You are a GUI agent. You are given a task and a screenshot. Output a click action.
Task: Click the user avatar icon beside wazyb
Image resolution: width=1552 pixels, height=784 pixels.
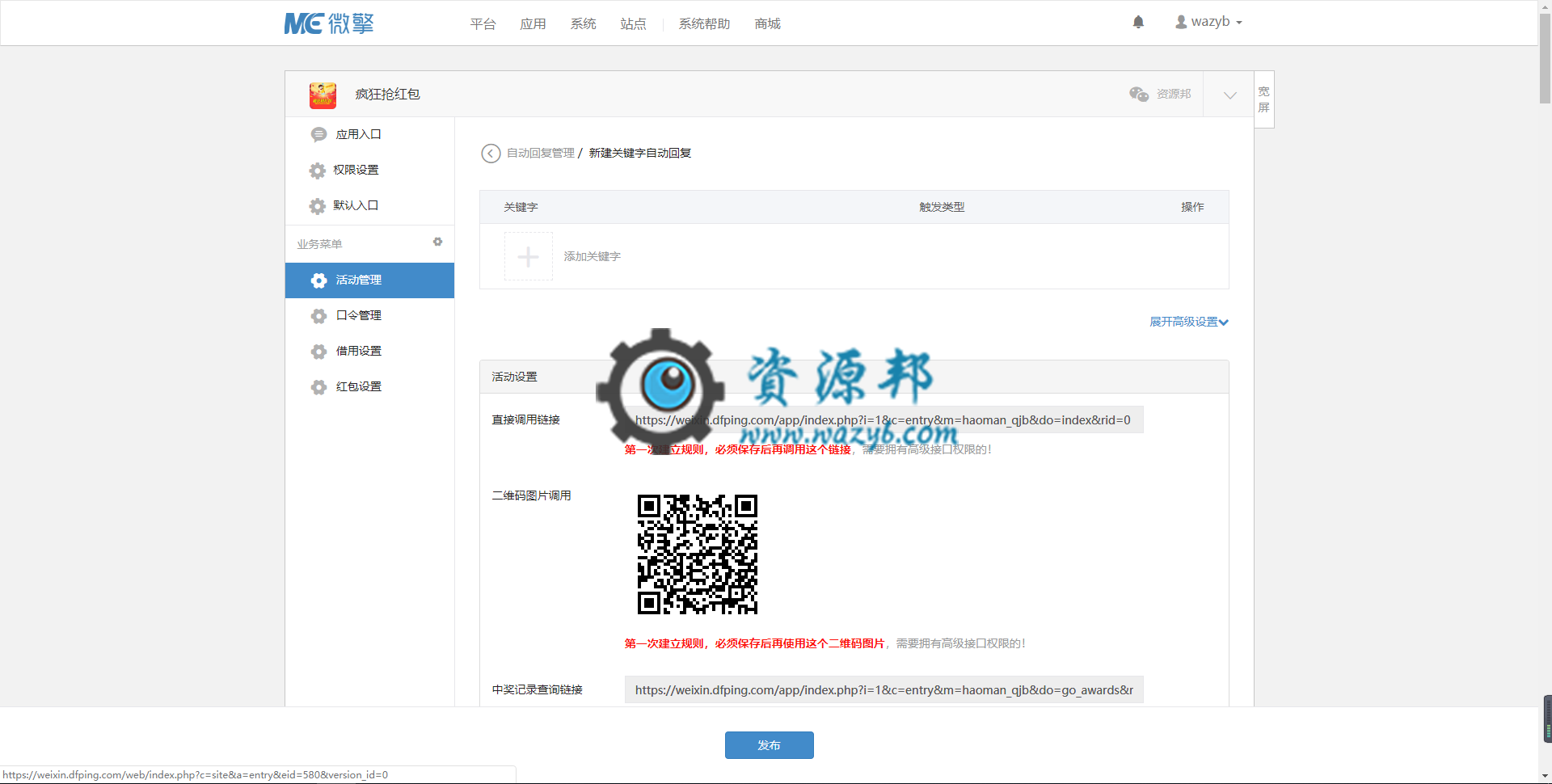pos(1181,23)
